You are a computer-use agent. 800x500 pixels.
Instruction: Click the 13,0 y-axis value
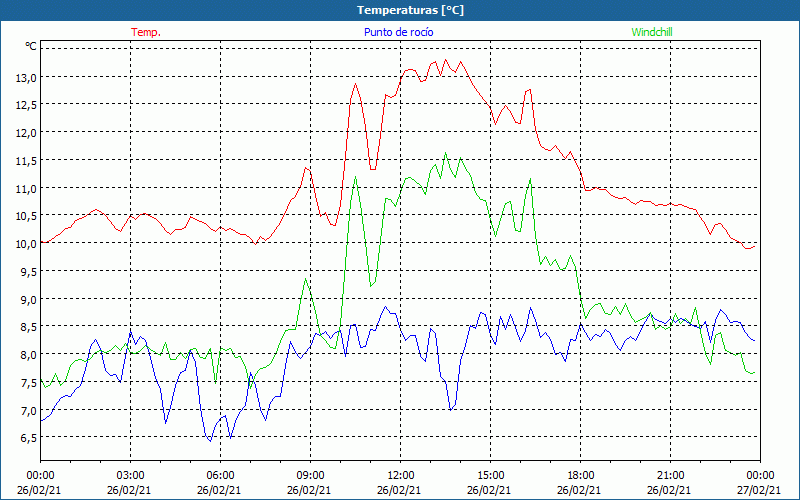coord(27,78)
